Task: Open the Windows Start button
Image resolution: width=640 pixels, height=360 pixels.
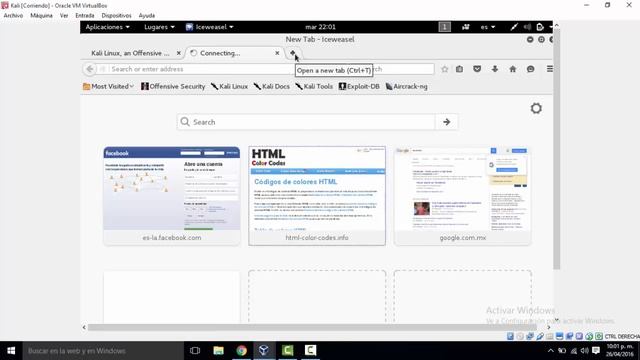Action: tap(11, 351)
